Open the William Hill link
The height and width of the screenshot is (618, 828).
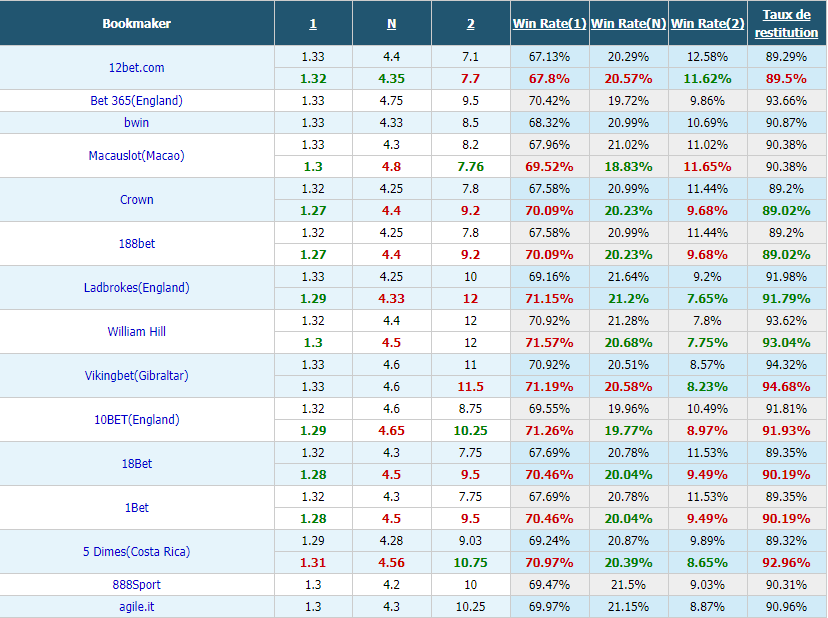coord(137,332)
